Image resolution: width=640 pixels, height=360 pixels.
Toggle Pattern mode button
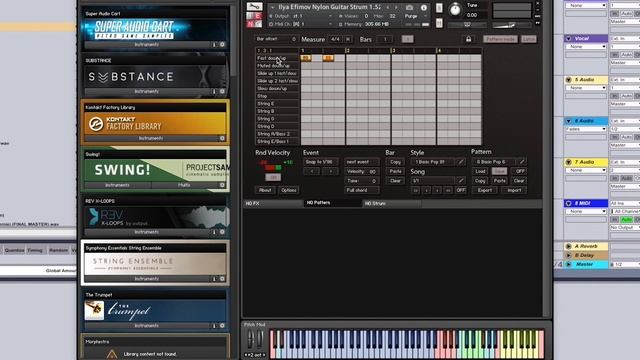tap(500, 39)
